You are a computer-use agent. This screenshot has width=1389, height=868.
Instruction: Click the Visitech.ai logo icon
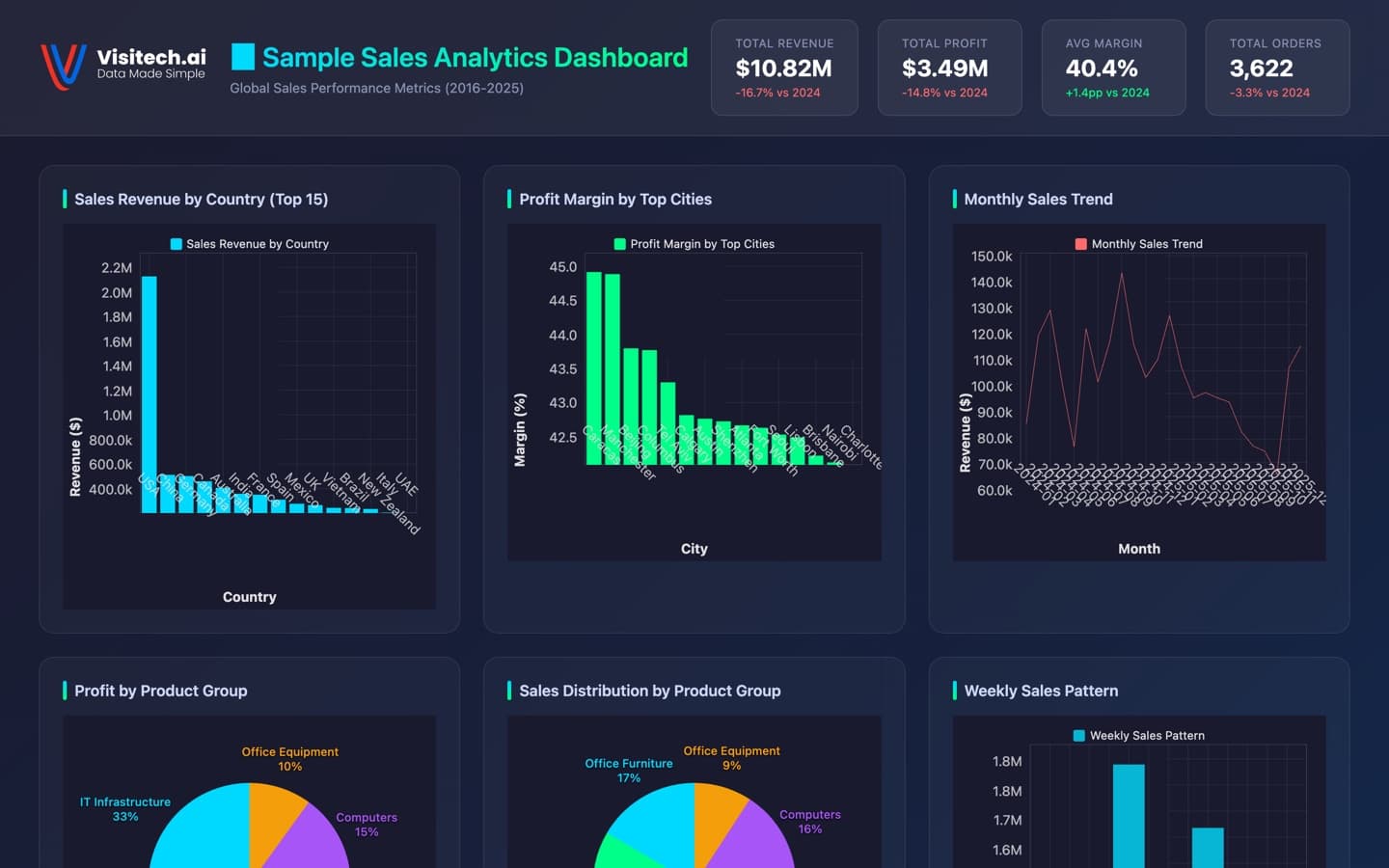(64, 67)
